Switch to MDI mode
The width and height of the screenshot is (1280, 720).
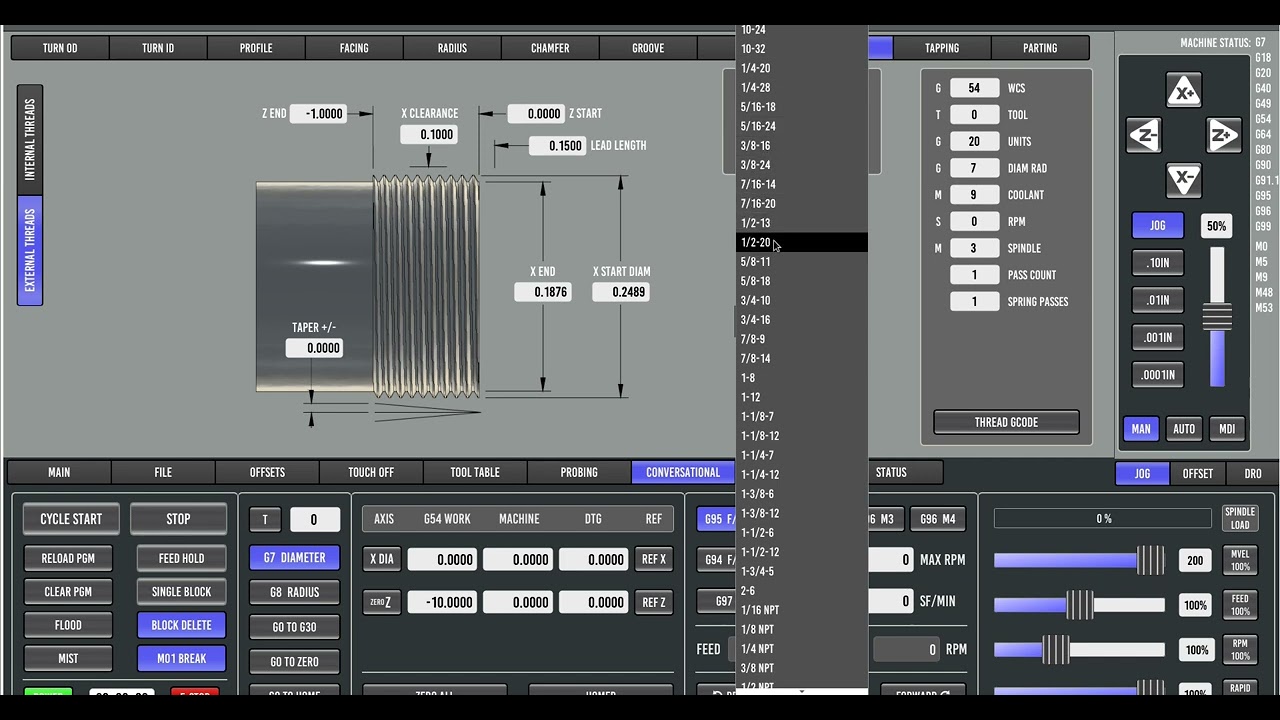tap(1227, 429)
